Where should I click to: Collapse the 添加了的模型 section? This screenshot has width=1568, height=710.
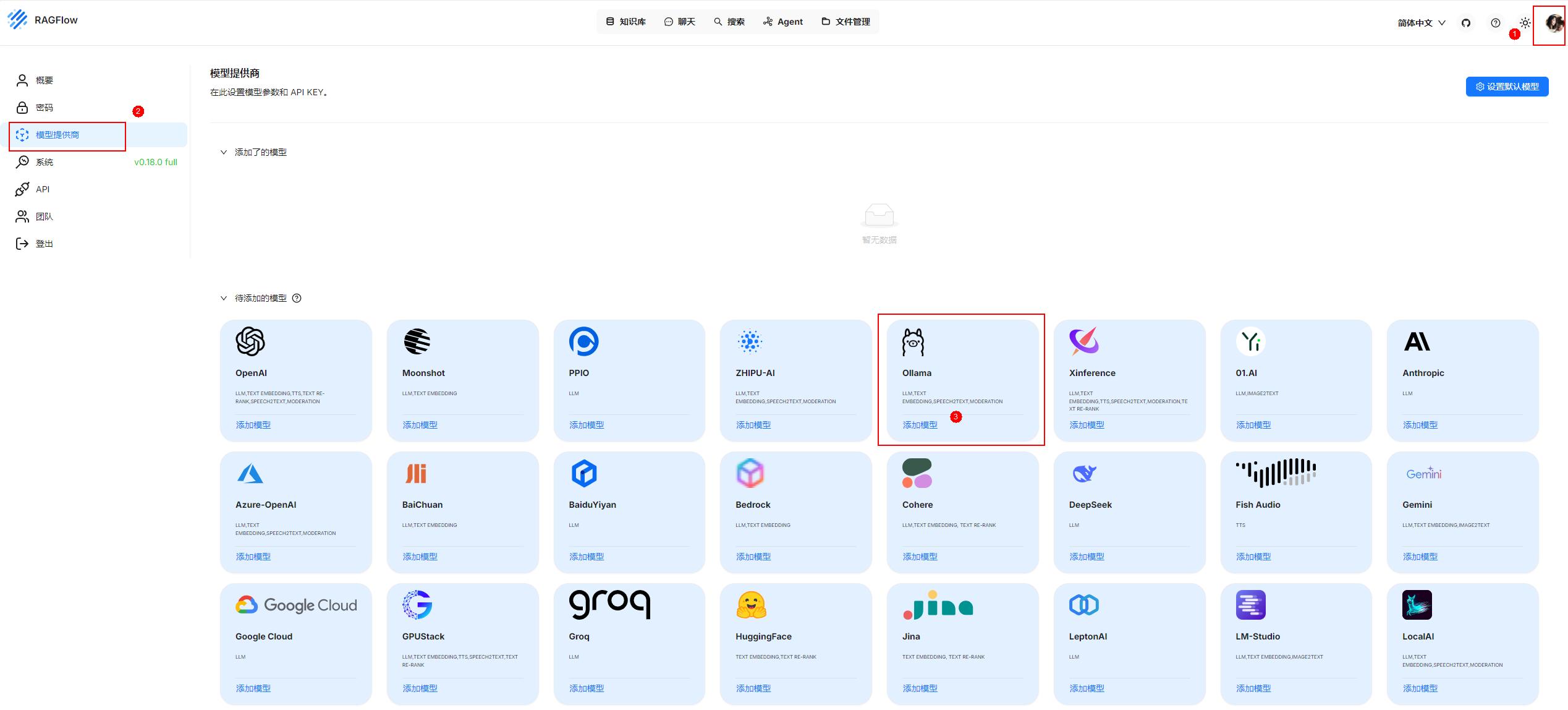pyautogui.click(x=223, y=152)
